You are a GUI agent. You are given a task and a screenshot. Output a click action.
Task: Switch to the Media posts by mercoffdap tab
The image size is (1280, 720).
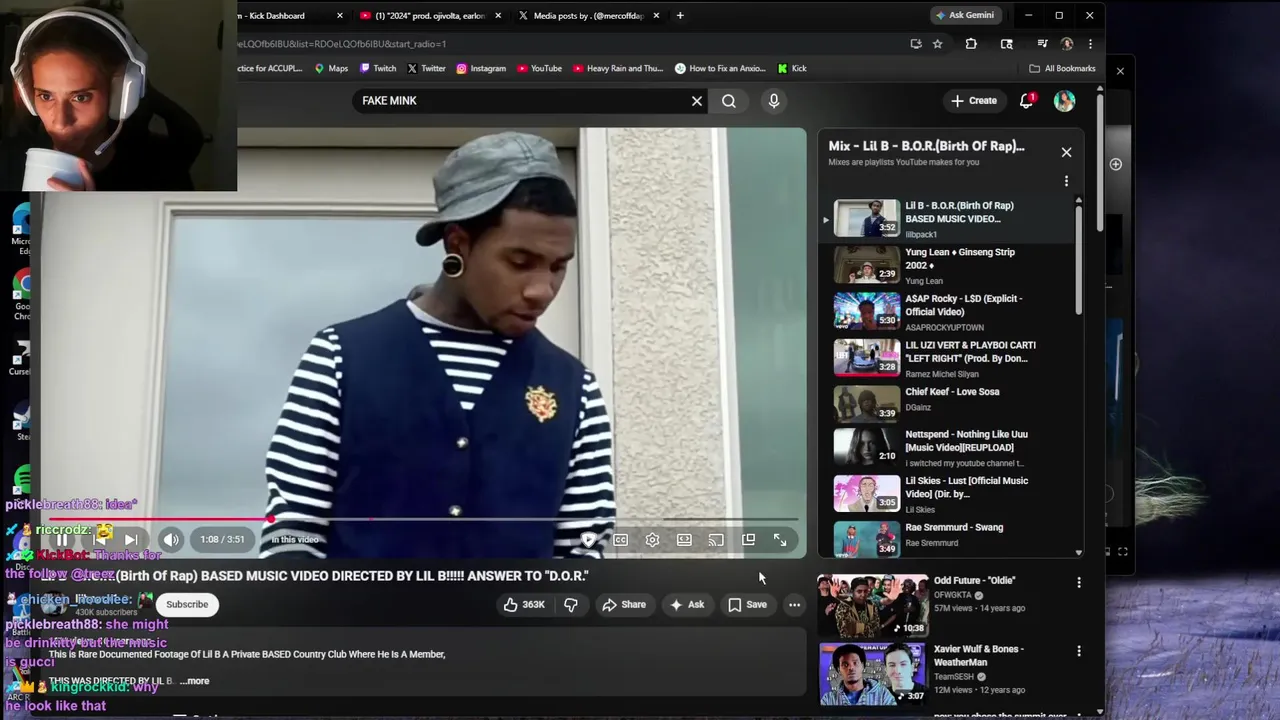click(590, 15)
